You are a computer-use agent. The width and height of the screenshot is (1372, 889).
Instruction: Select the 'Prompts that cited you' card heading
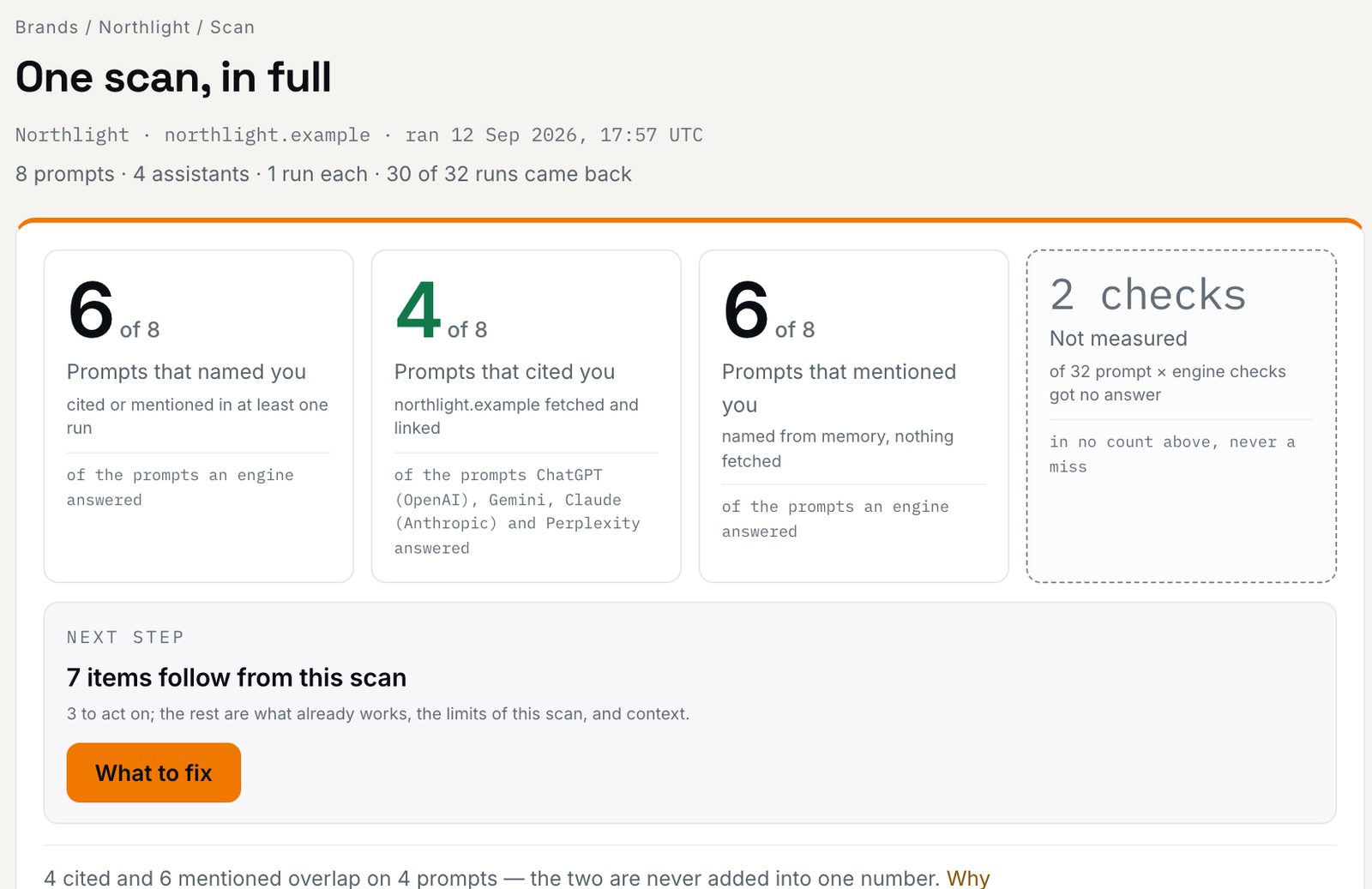[504, 371]
